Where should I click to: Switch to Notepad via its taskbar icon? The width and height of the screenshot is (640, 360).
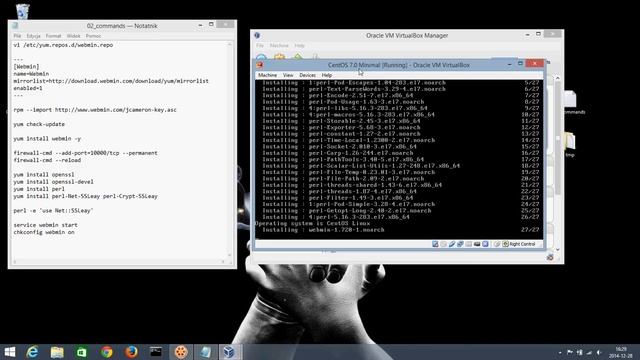[205, 352]
